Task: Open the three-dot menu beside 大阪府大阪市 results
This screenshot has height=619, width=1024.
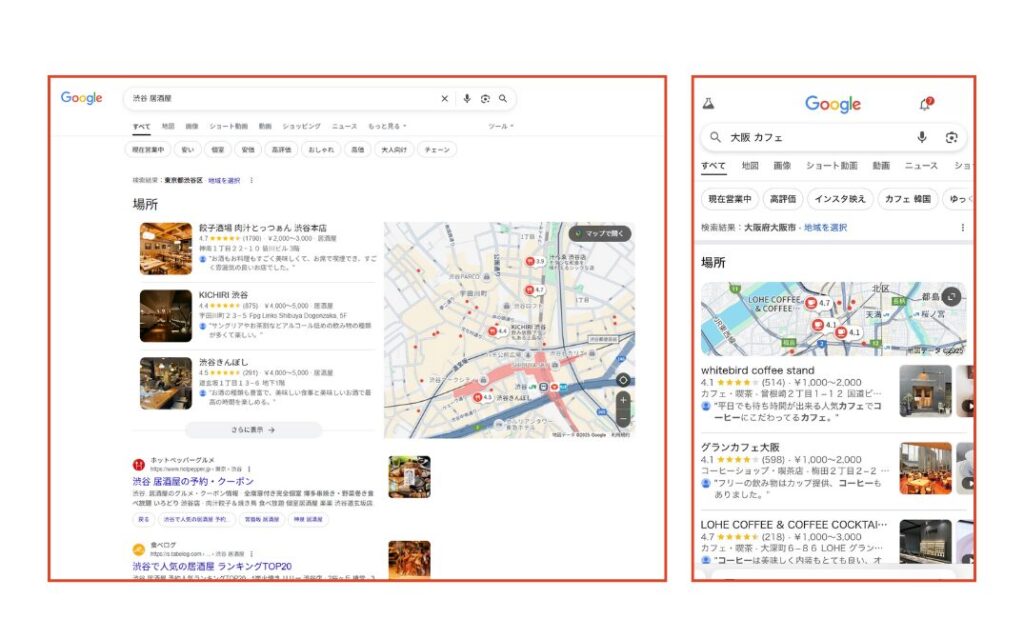Action: (x=962, y=227)
